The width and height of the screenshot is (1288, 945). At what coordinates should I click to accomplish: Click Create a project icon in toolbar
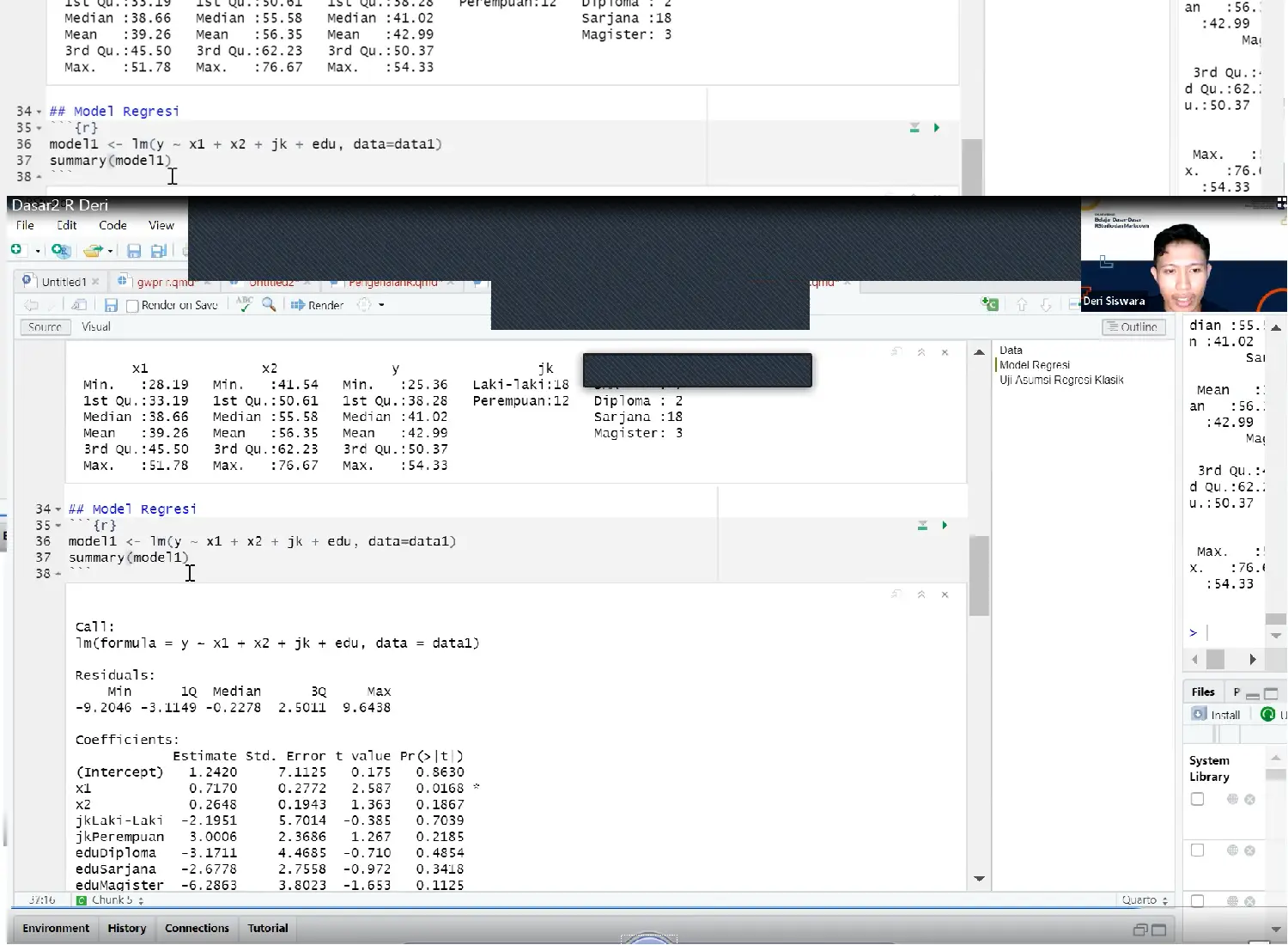pos(60,251)
